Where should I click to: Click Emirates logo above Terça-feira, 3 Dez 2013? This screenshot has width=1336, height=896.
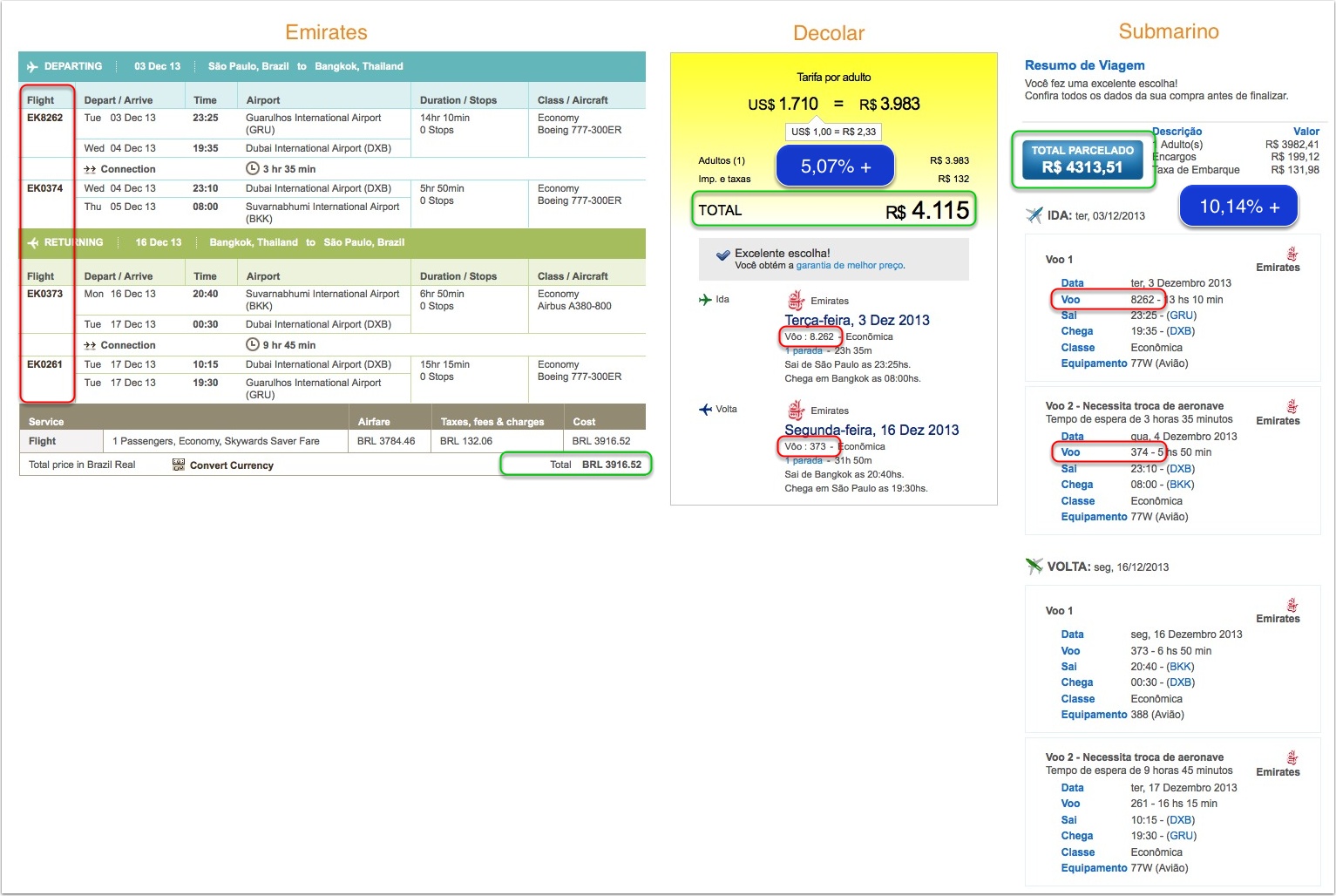[x=796, y=301]
